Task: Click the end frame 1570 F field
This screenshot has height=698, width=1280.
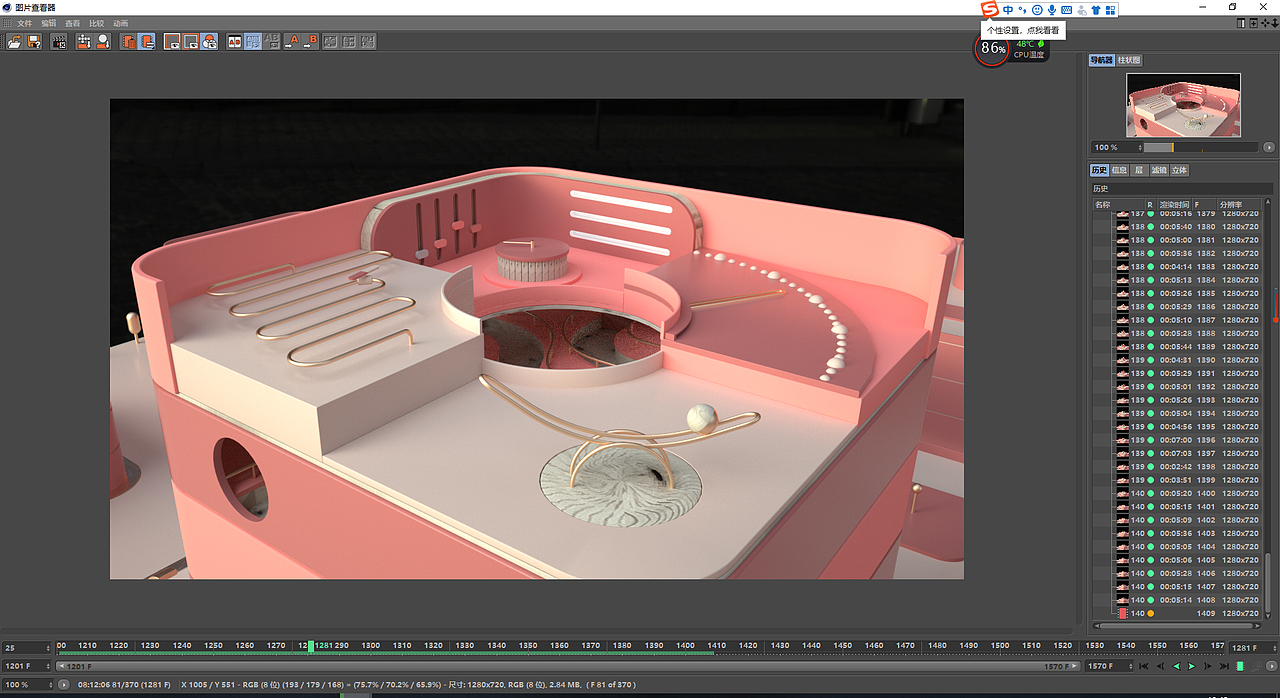Action: coord(1108,666)
